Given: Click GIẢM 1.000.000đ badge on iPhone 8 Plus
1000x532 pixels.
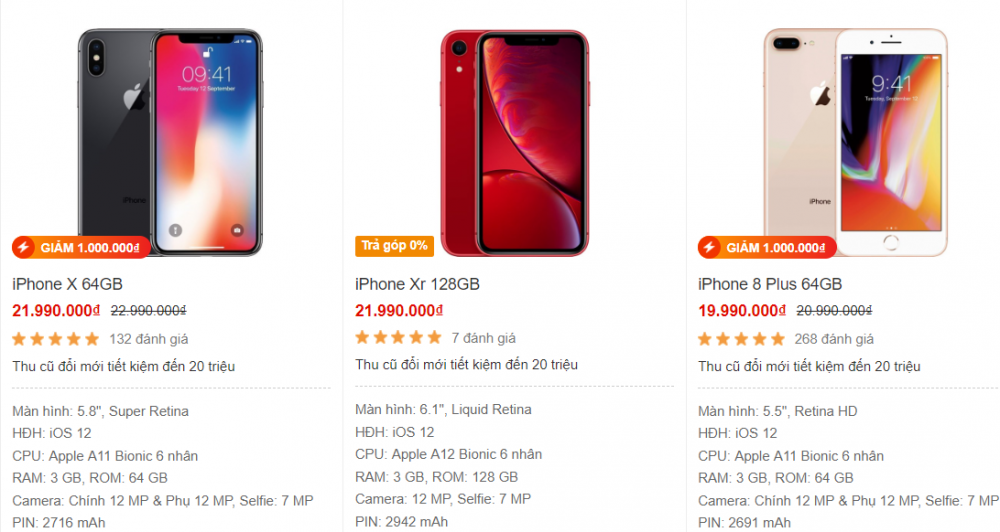Looking at the screenshot, I should coord(767,248).
